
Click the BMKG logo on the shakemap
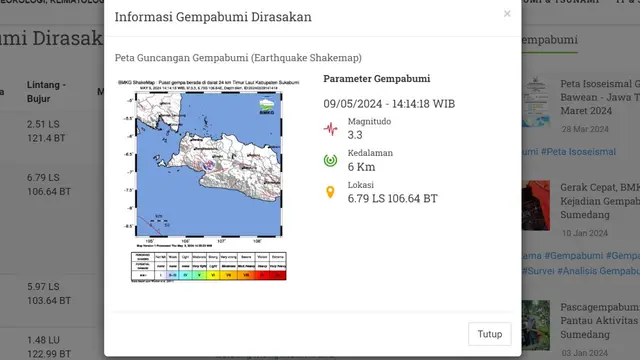click(267, 107)
